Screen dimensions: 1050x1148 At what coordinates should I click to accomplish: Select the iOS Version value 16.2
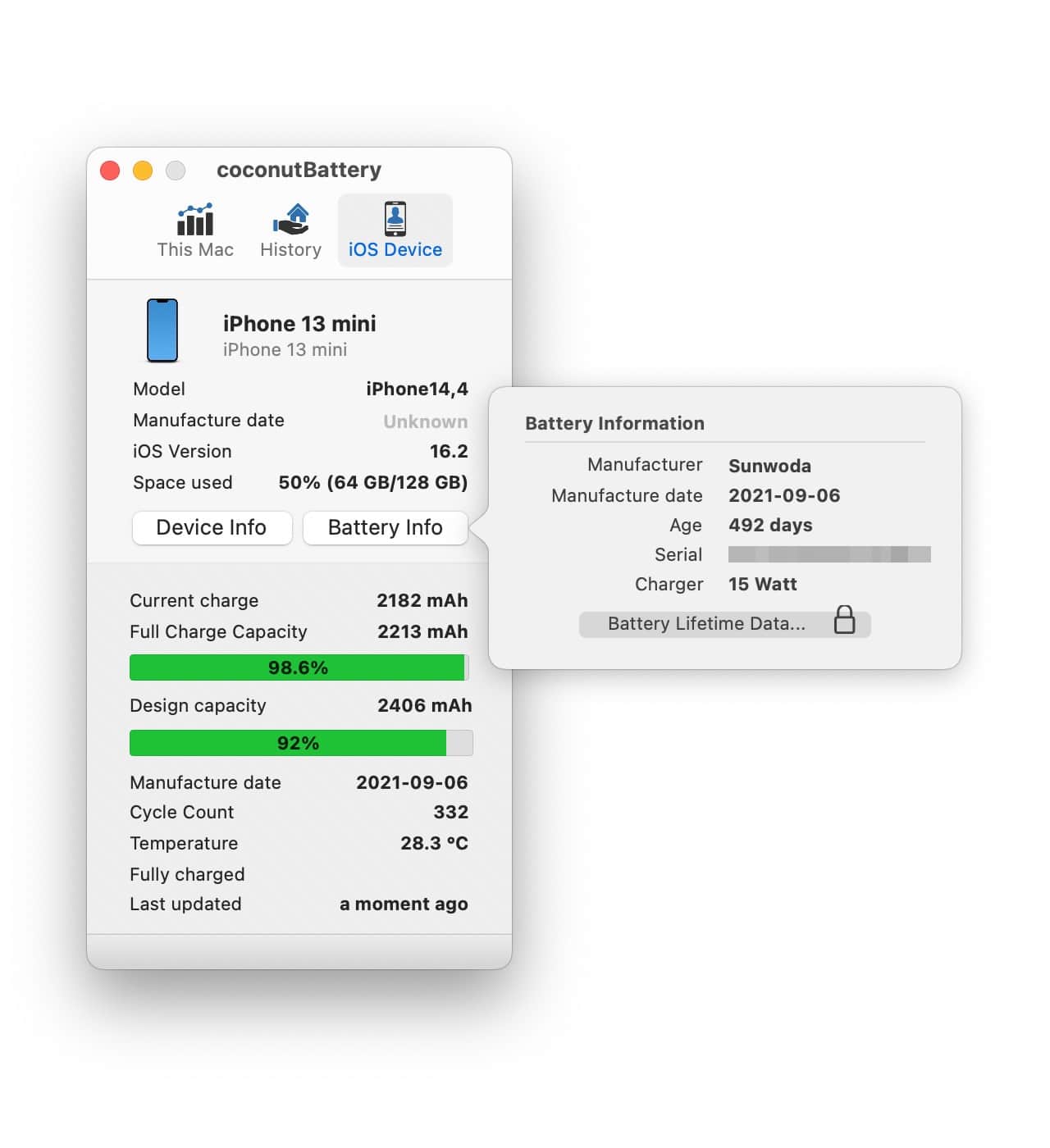pos(449,452)
